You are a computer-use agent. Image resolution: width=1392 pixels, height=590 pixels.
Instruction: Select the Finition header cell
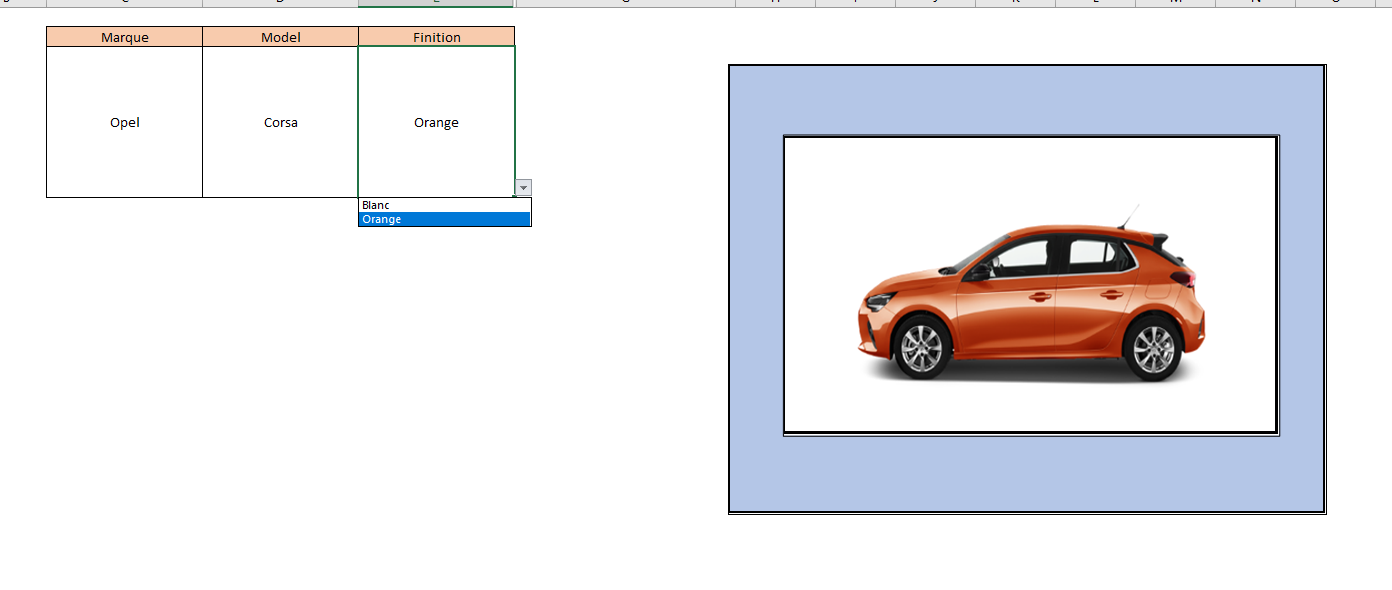(437, 37)
